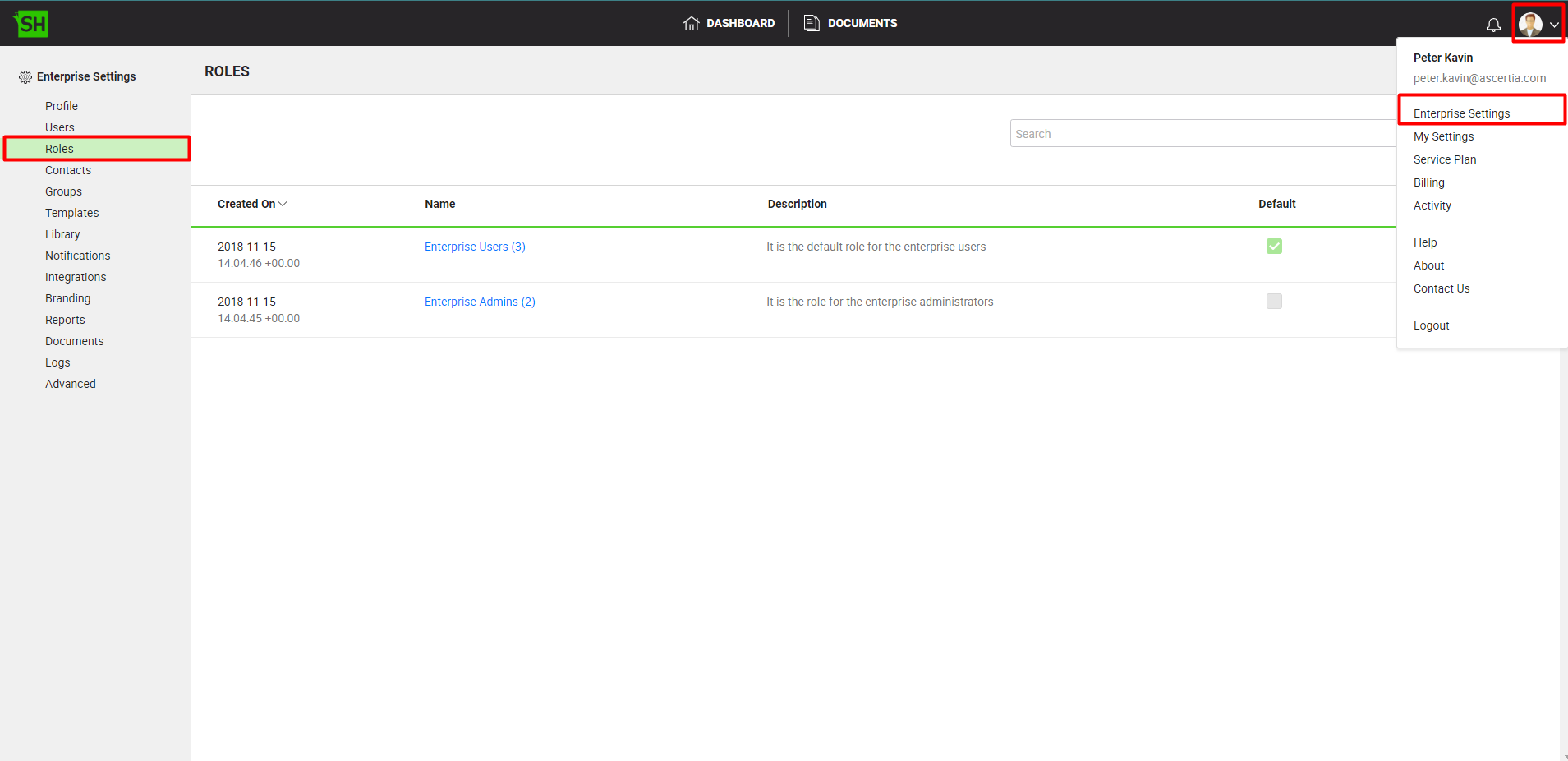Select My Settings from the user menu
Image resolution: width=1568 pixels, height=761 pixels.
coord(1443,136)
